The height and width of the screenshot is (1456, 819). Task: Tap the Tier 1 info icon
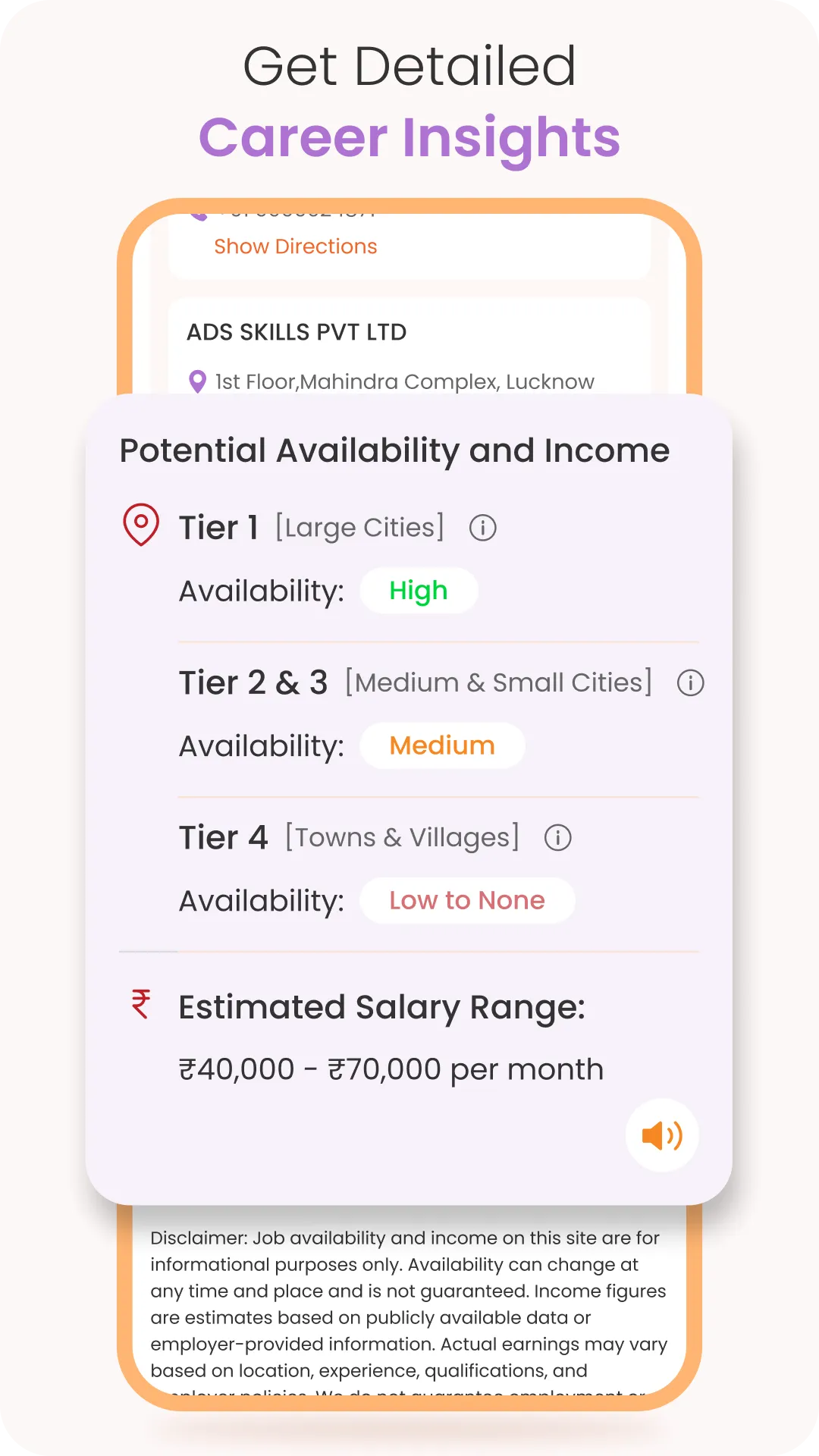483,528
